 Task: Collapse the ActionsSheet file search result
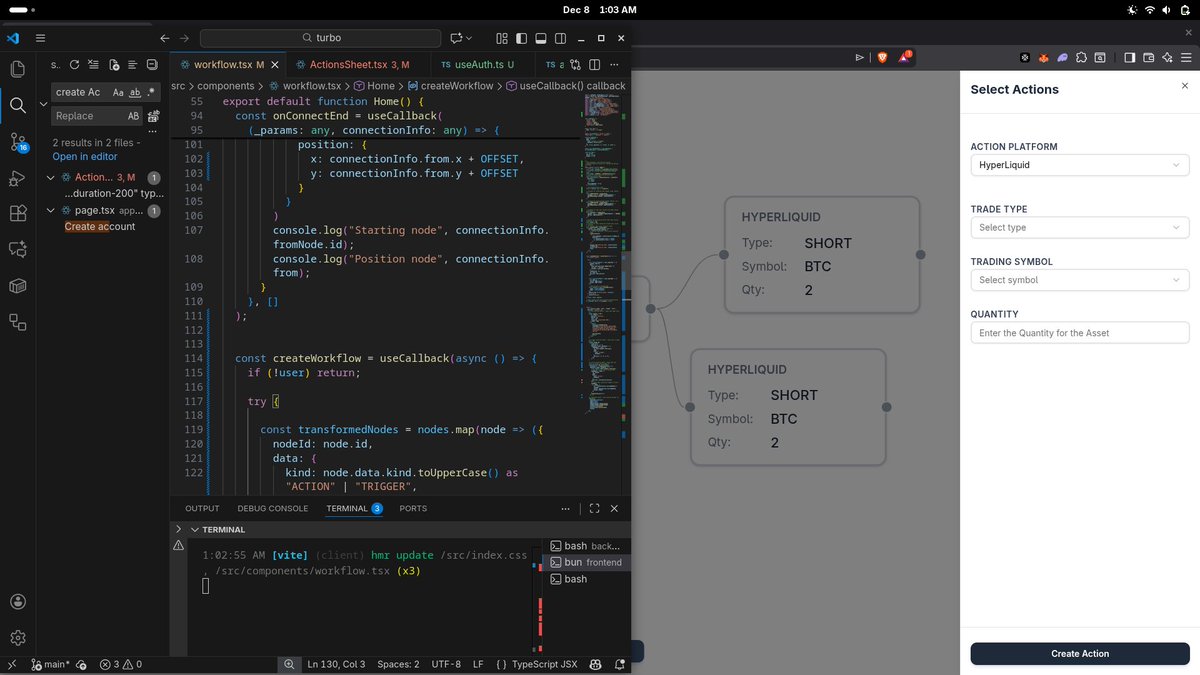[51, 177]
